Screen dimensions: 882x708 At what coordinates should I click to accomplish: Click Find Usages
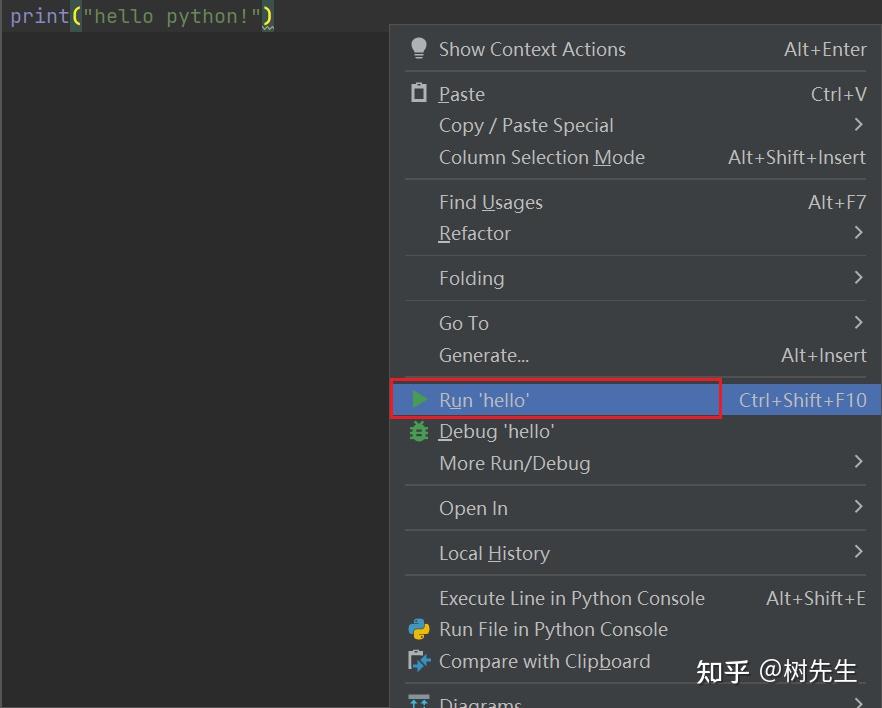click(x=490, y=202)
